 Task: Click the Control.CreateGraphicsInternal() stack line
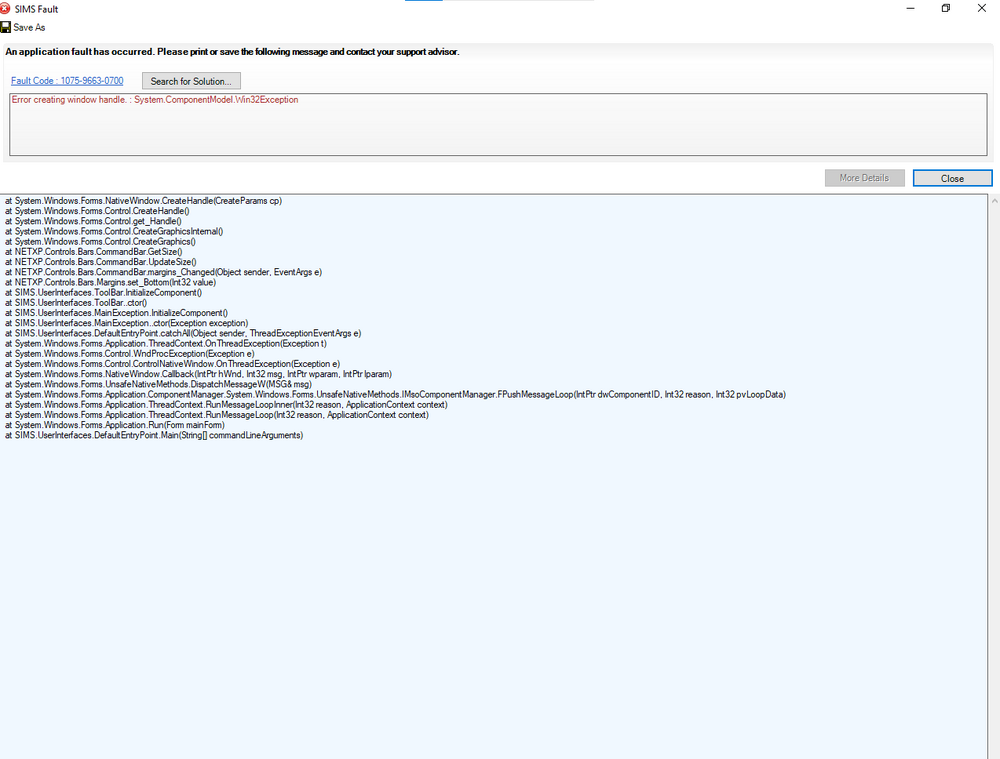pyautogui.click(x=114, y=232)
